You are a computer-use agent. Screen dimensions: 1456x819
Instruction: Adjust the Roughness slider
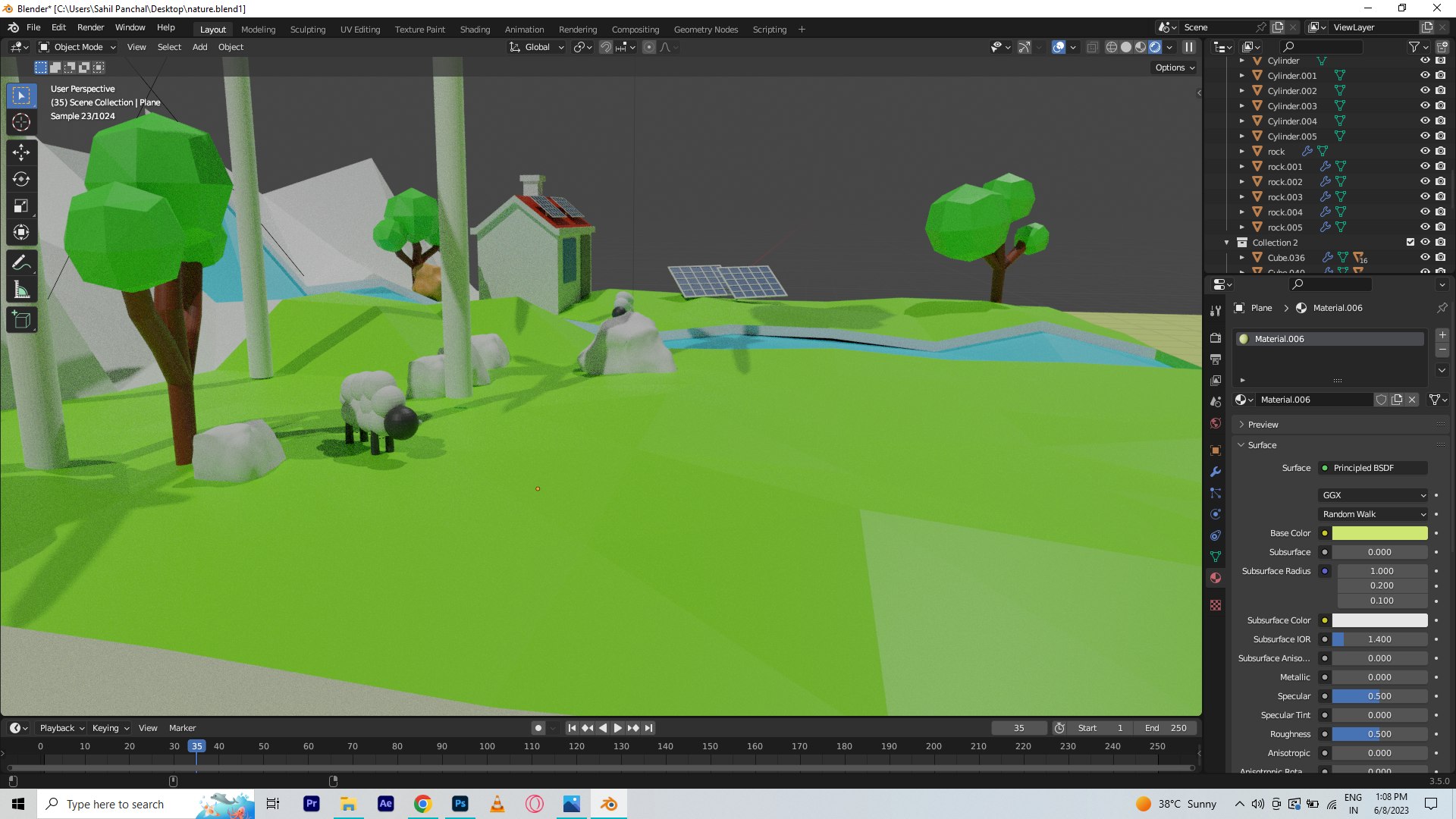point(1379,734)
